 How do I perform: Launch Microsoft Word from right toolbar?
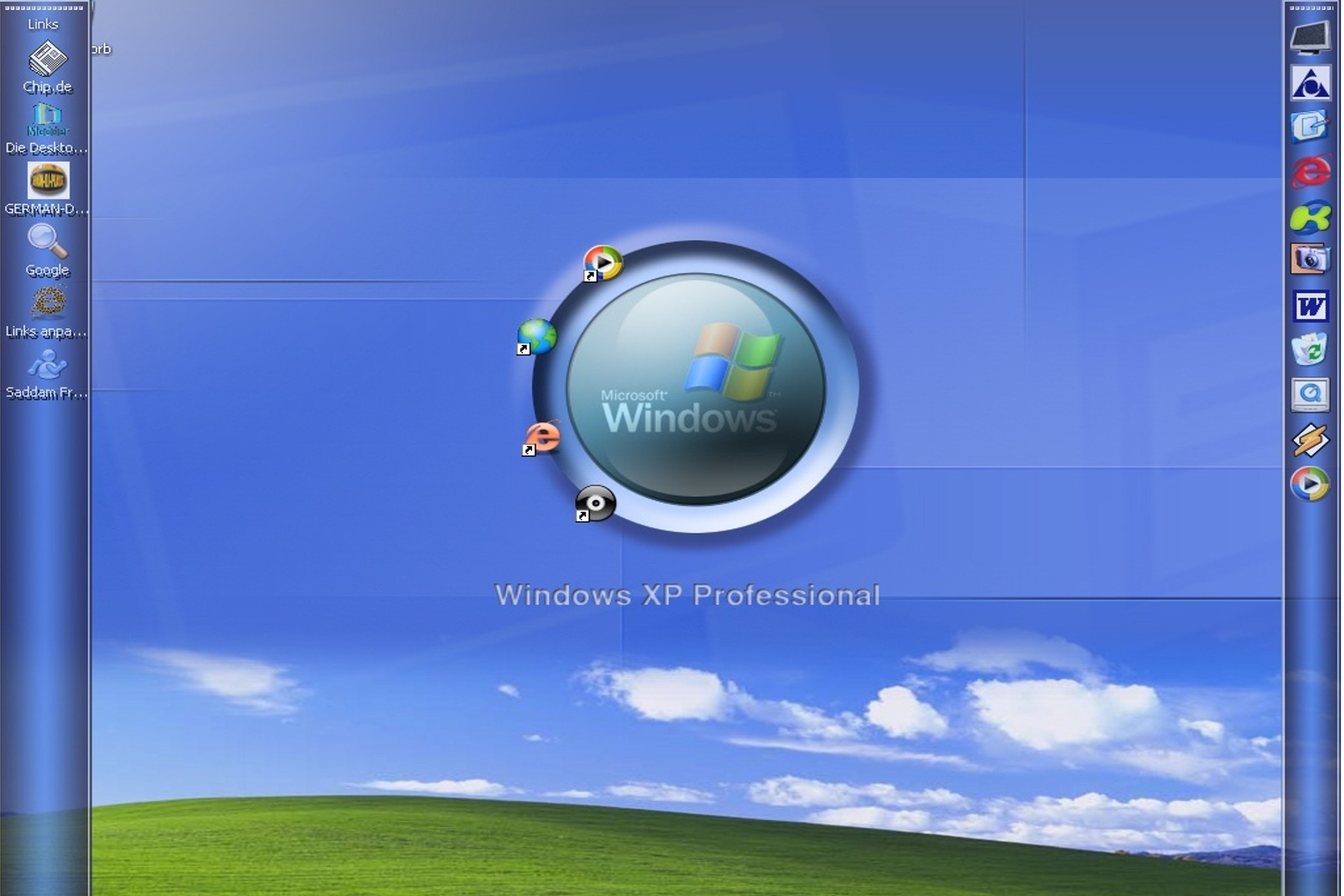click(x=1310, y=306)
